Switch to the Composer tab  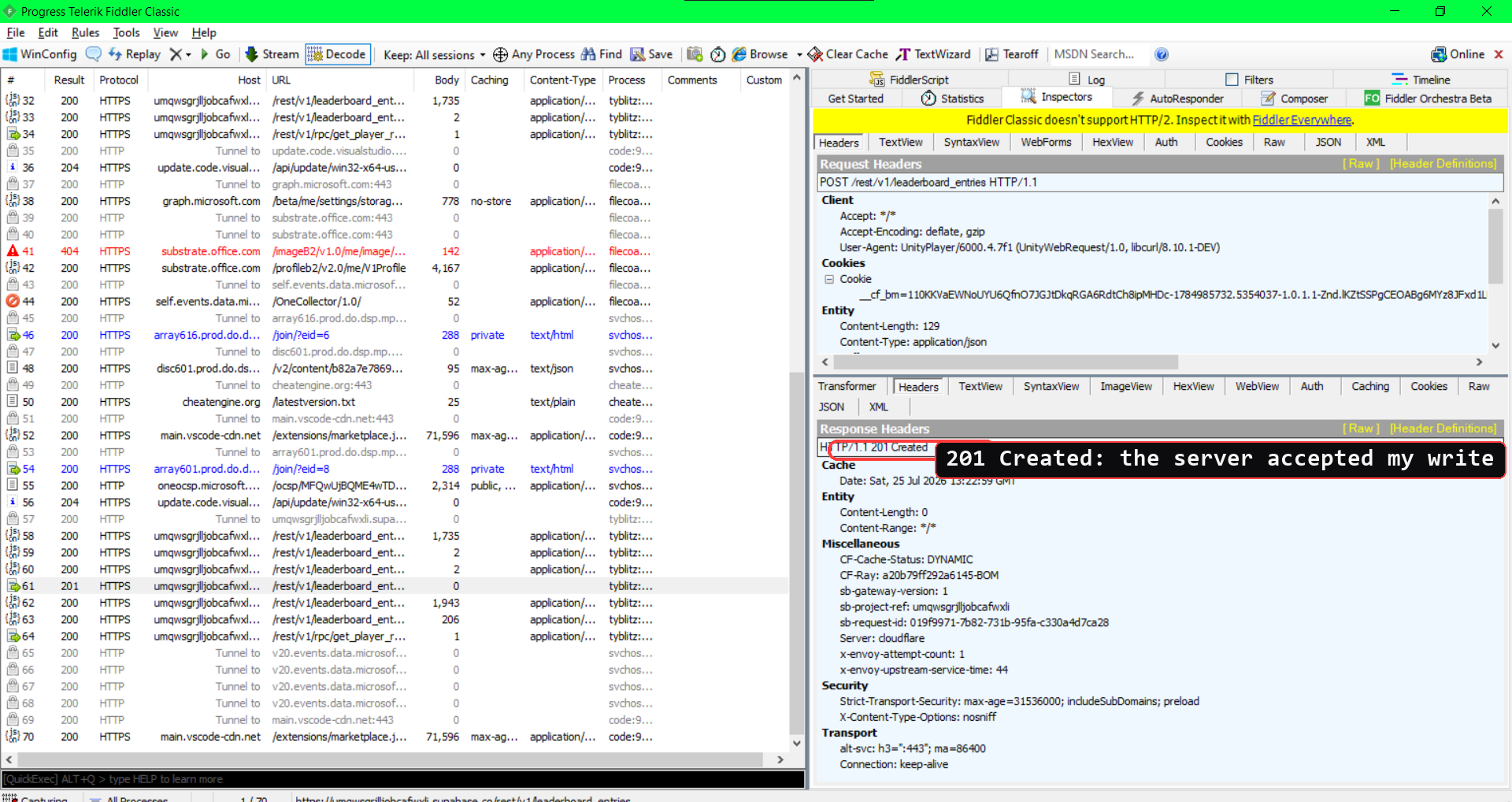coord(1294,98)
